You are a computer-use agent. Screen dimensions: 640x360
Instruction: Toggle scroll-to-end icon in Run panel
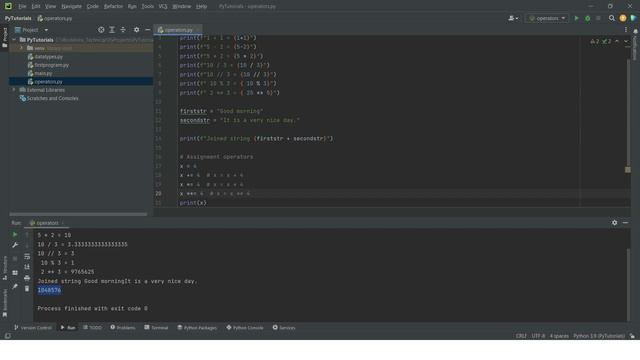click(27, 267)
